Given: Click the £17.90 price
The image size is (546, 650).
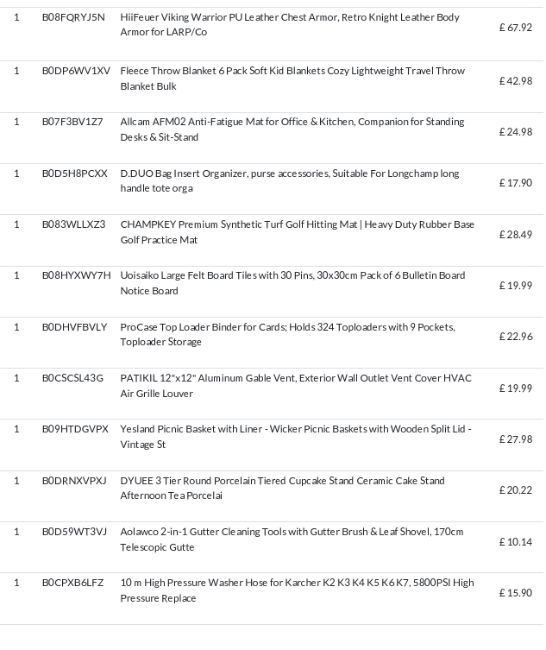Looking at the screenshot, I should pyautogui.click(x=515, y=183).
